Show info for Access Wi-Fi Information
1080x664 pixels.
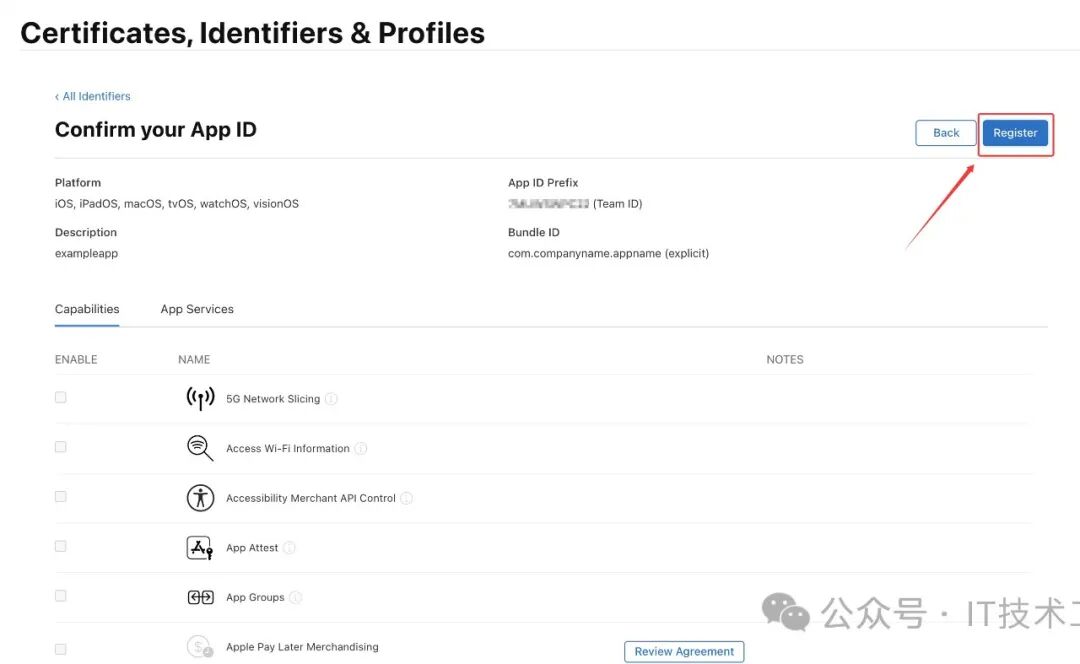[x=361, y=449]
